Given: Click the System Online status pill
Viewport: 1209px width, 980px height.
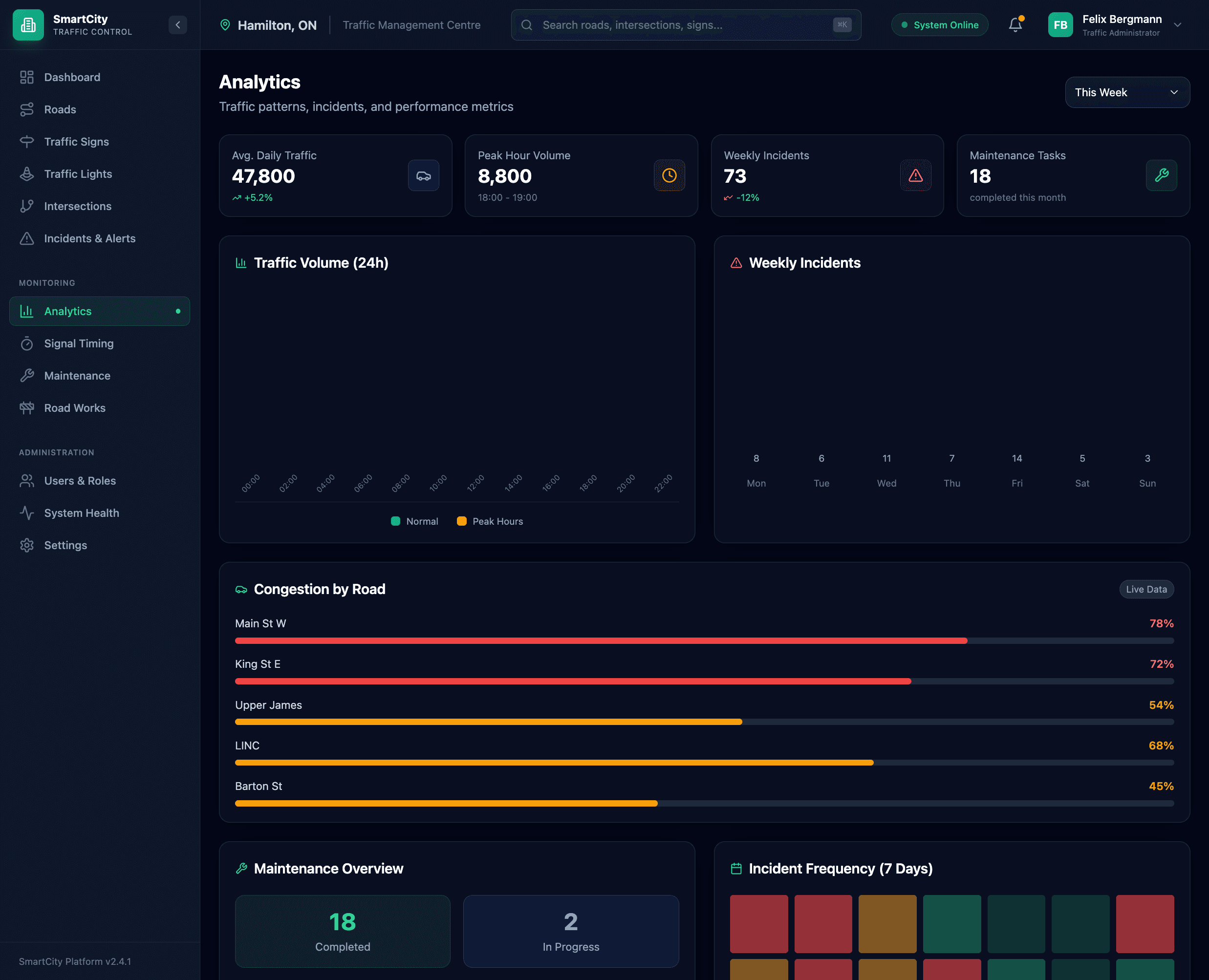Looking at the screenshot, I should (939, 25).
